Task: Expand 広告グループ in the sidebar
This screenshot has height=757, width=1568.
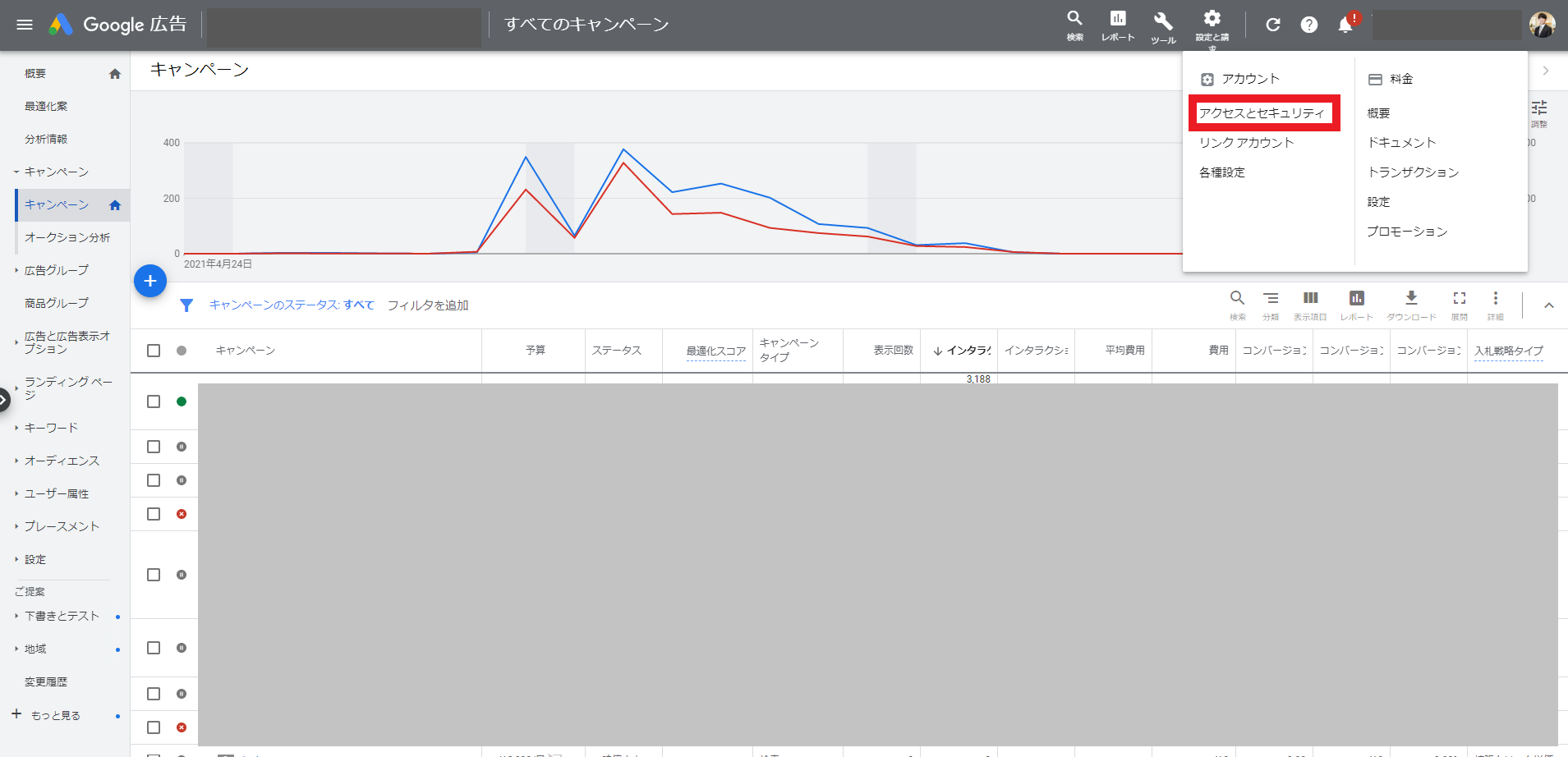Action: point(16,270)
